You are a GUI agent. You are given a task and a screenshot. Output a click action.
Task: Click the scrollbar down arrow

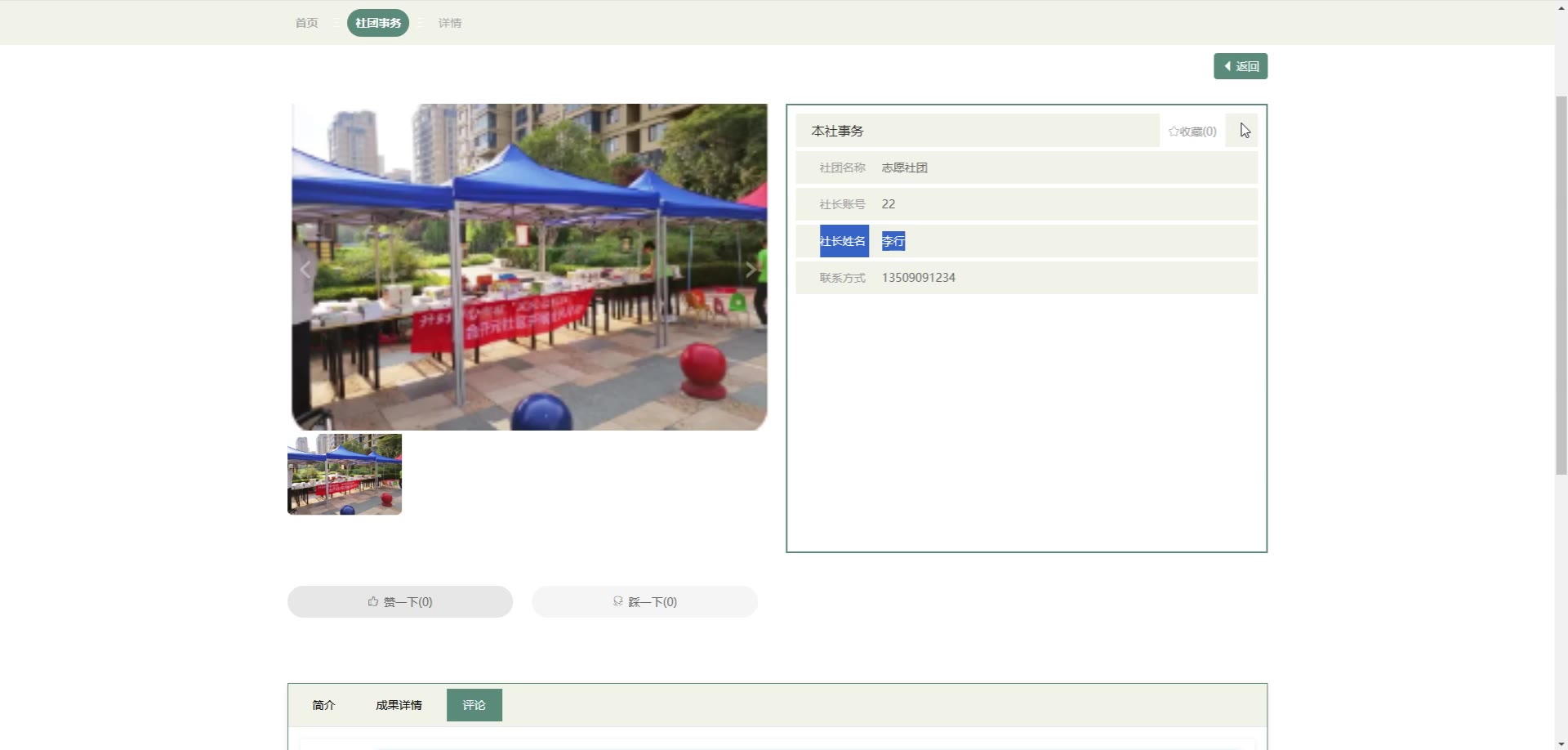point(1561,743)
